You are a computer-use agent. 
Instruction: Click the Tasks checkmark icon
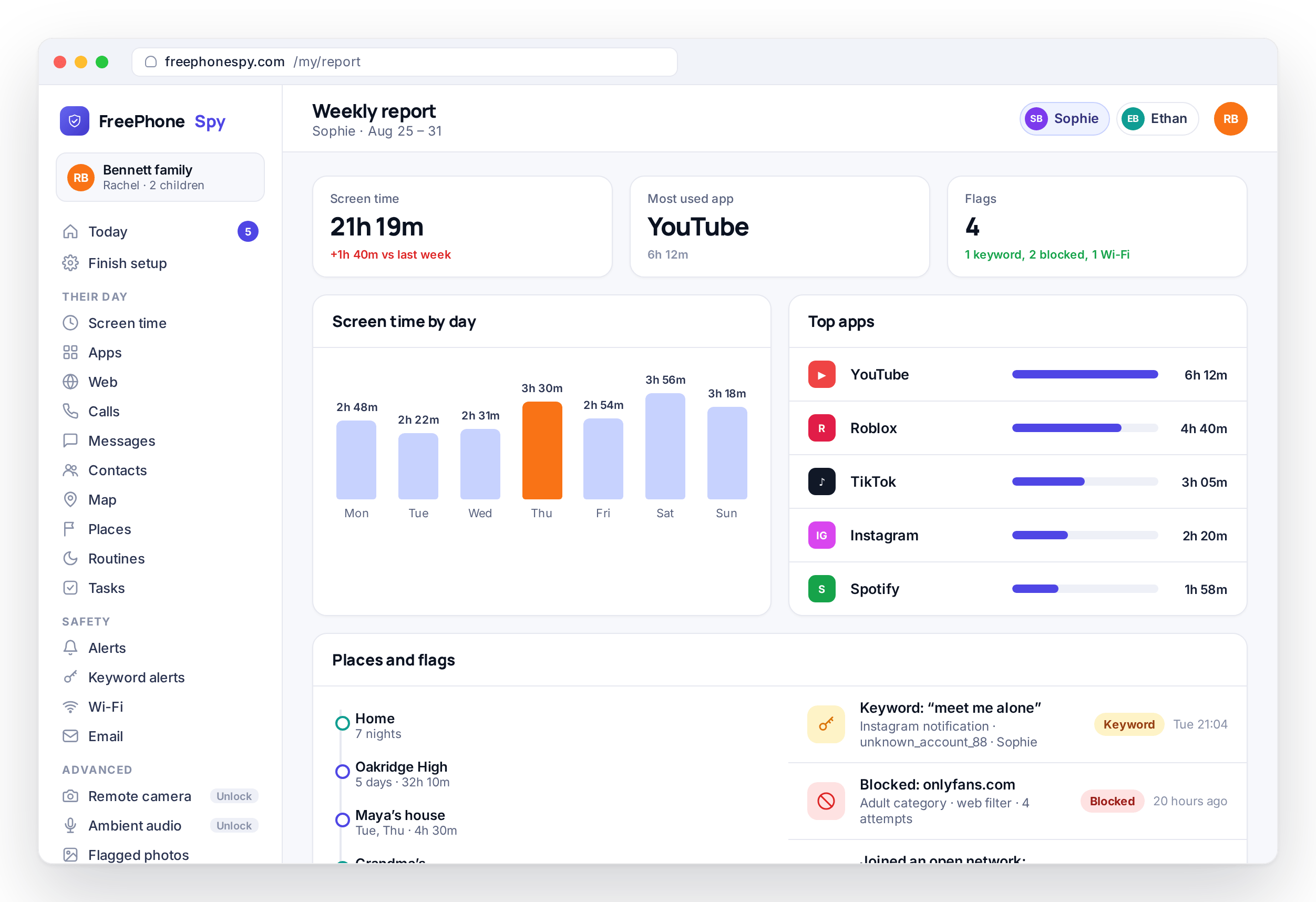click(70, 588)
